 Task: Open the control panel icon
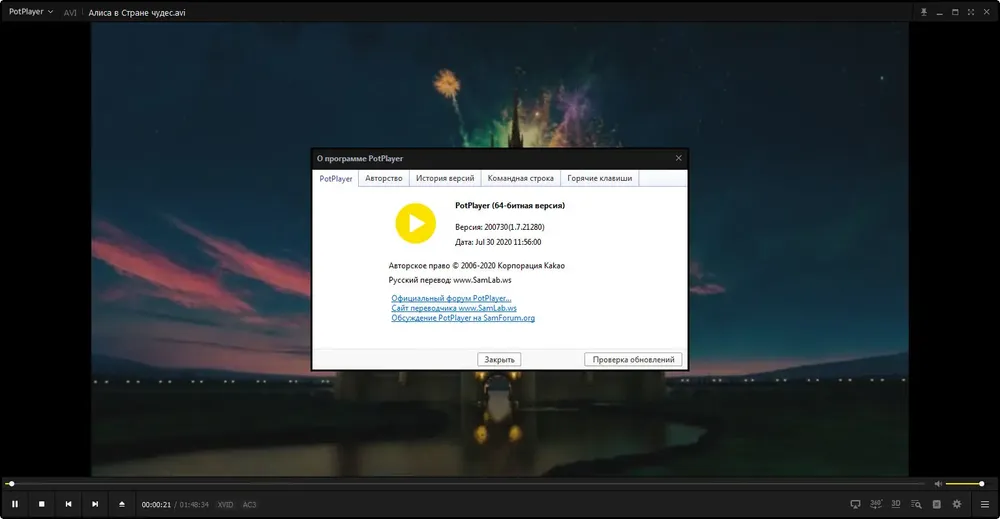pyautogui.click(x=937, y=504)
